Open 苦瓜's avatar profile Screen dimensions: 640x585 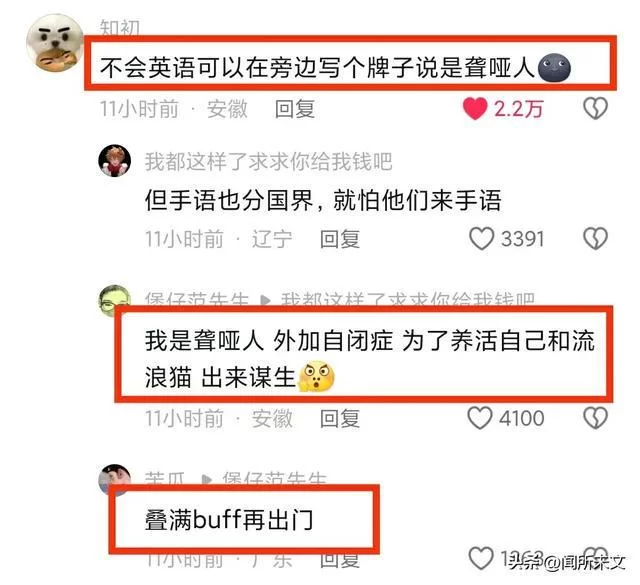pos(115,480)
